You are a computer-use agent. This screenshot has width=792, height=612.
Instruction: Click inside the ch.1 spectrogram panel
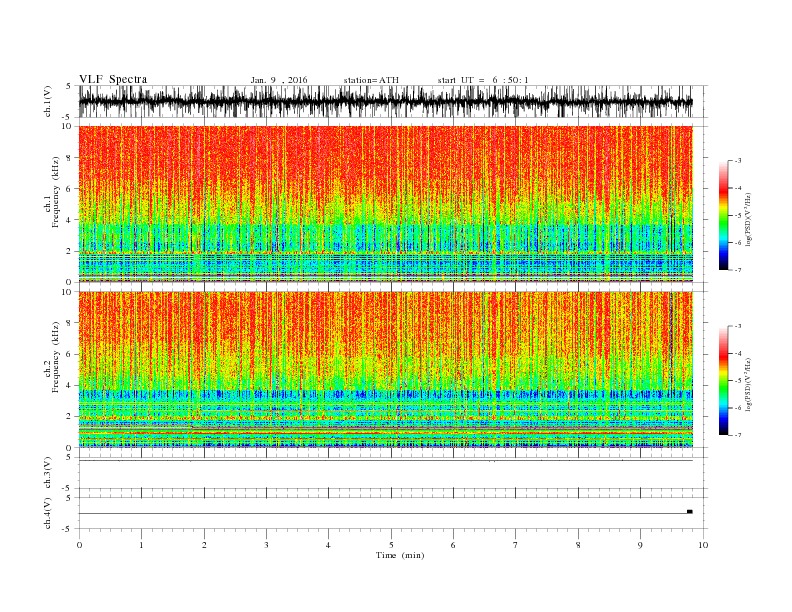[x=386, y=204]
